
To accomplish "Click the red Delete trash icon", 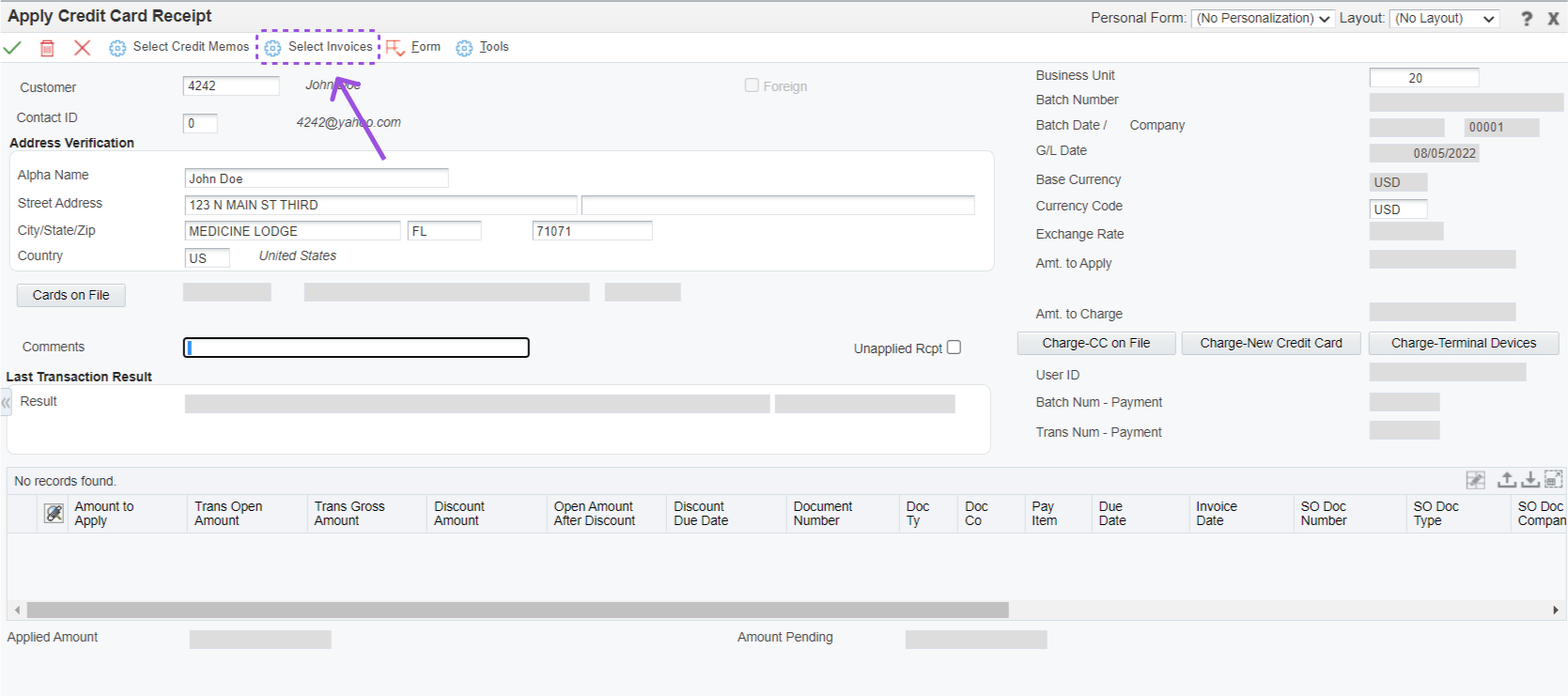I will coord(47,48).
